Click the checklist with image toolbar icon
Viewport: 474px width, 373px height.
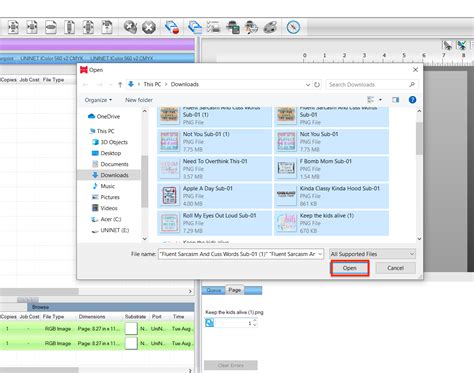point(213,27)
